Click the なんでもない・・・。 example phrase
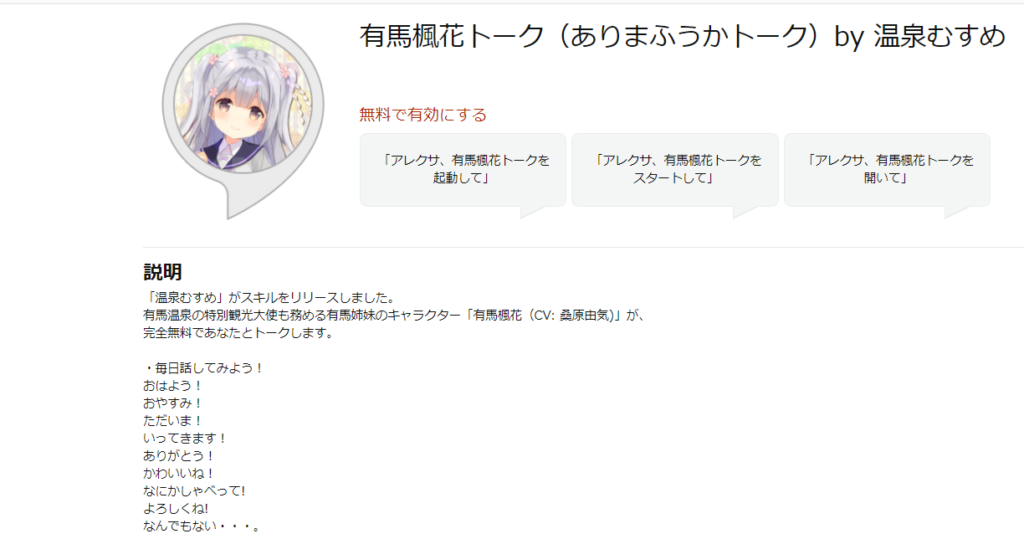Viewport: 1024px width, 539px height. tap(202, 527)
